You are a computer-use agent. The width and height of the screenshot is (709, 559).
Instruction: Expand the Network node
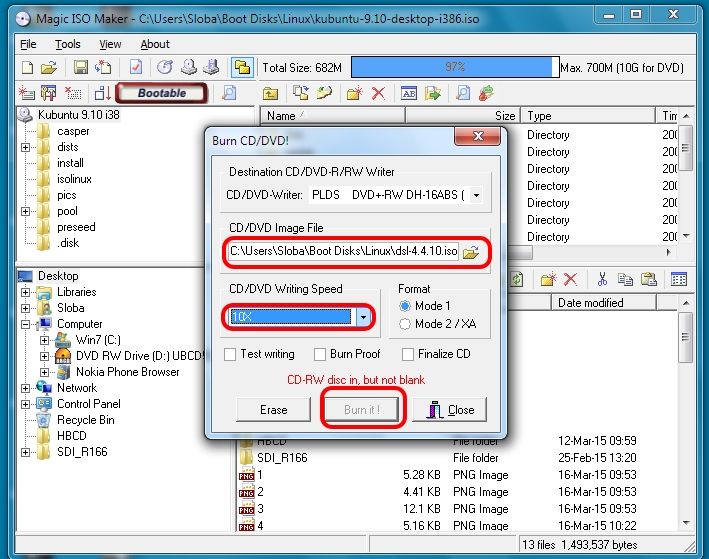(x=25, y=388)
